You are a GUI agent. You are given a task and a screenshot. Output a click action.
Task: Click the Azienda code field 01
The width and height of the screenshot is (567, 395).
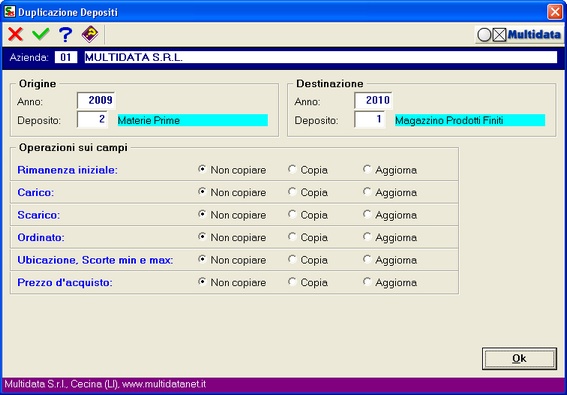tap(66, 57)
